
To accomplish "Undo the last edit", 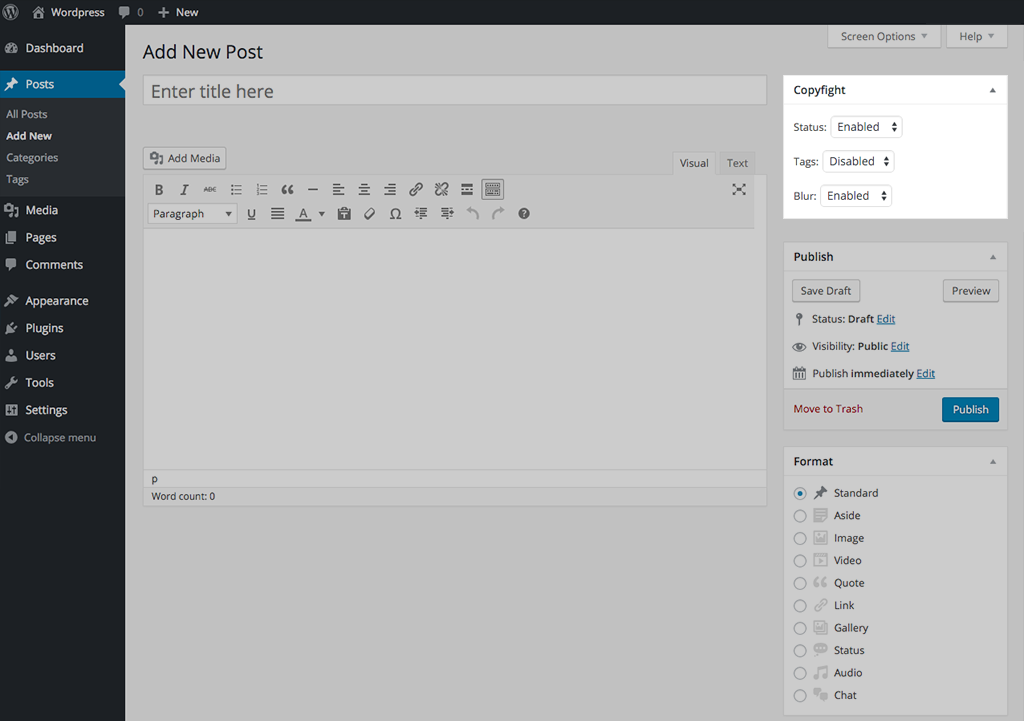I will (x=473, y=214).
